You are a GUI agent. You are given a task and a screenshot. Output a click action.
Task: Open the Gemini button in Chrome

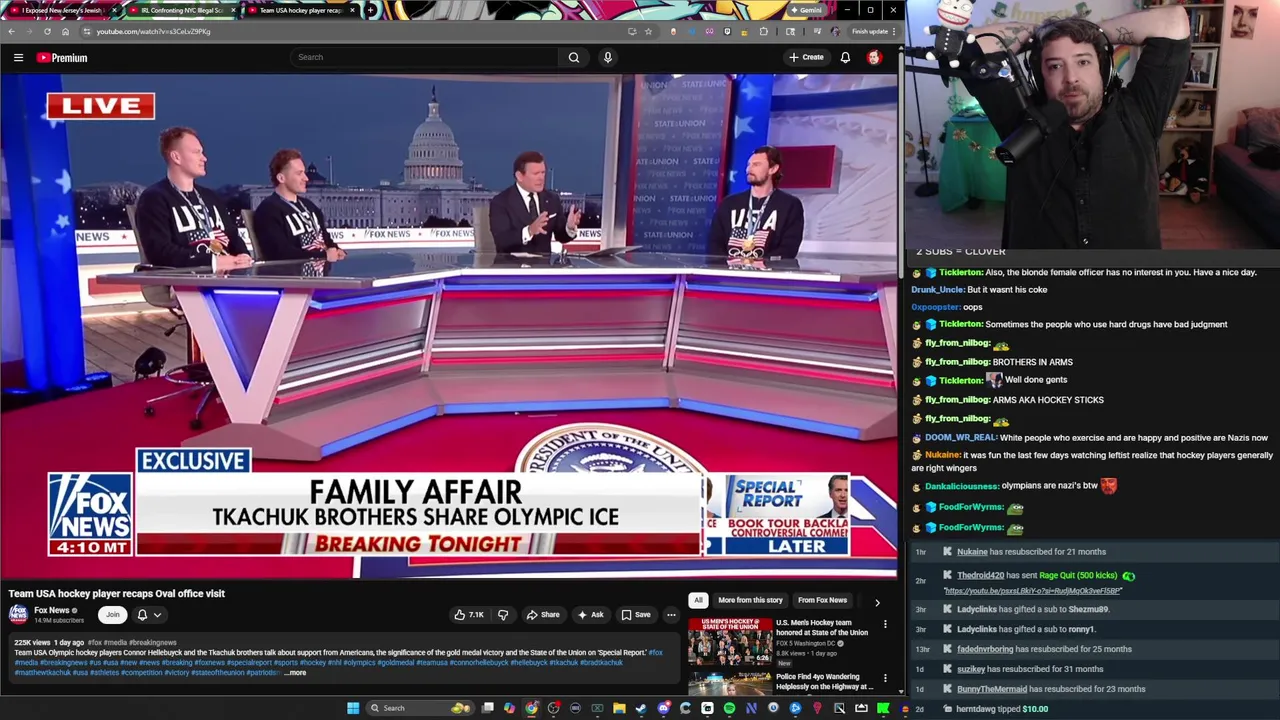coord(806,10)
